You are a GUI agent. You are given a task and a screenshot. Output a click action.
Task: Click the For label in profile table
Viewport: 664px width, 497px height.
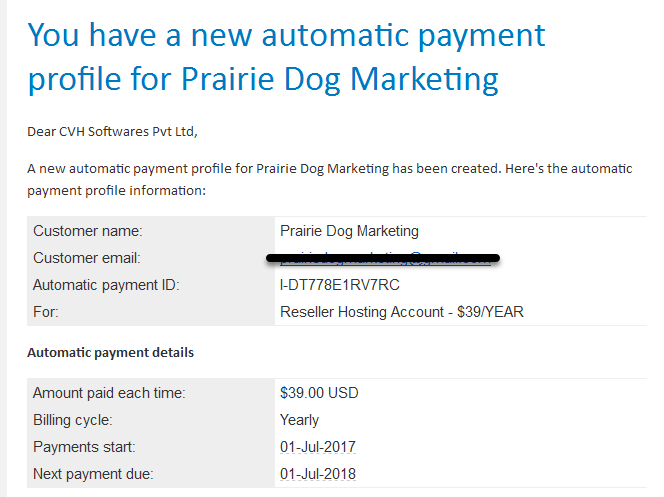click(x=46, y=312)
